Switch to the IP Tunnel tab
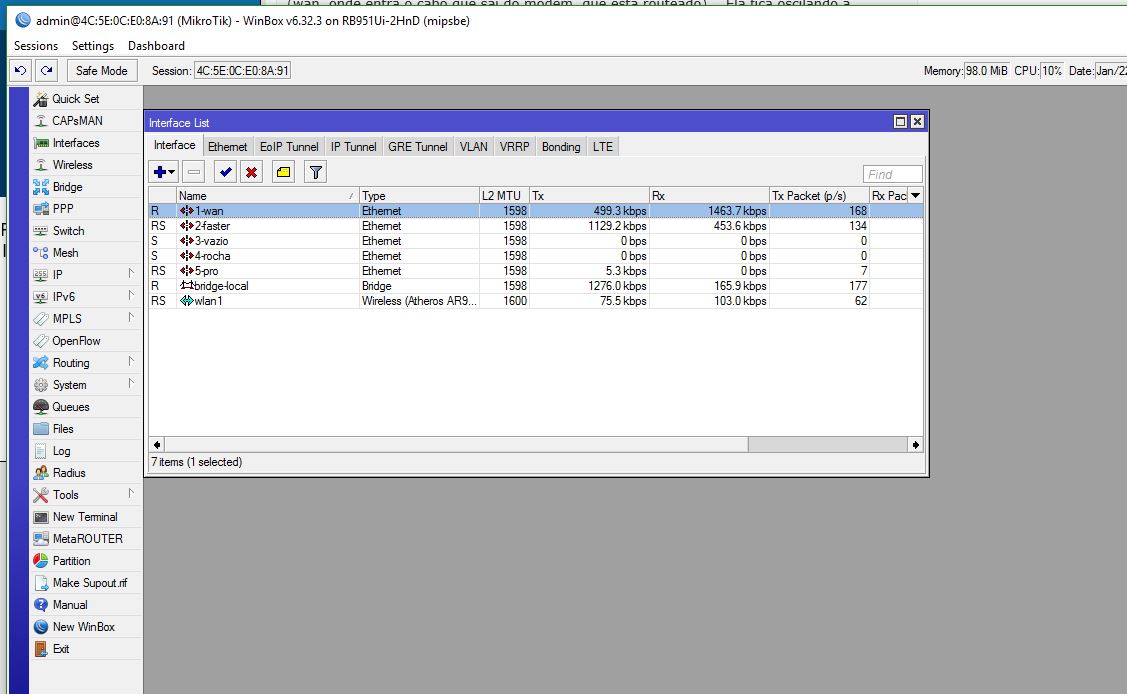Image resolution: width=1127 pixels, height=694 pixels. click(354, 147)
